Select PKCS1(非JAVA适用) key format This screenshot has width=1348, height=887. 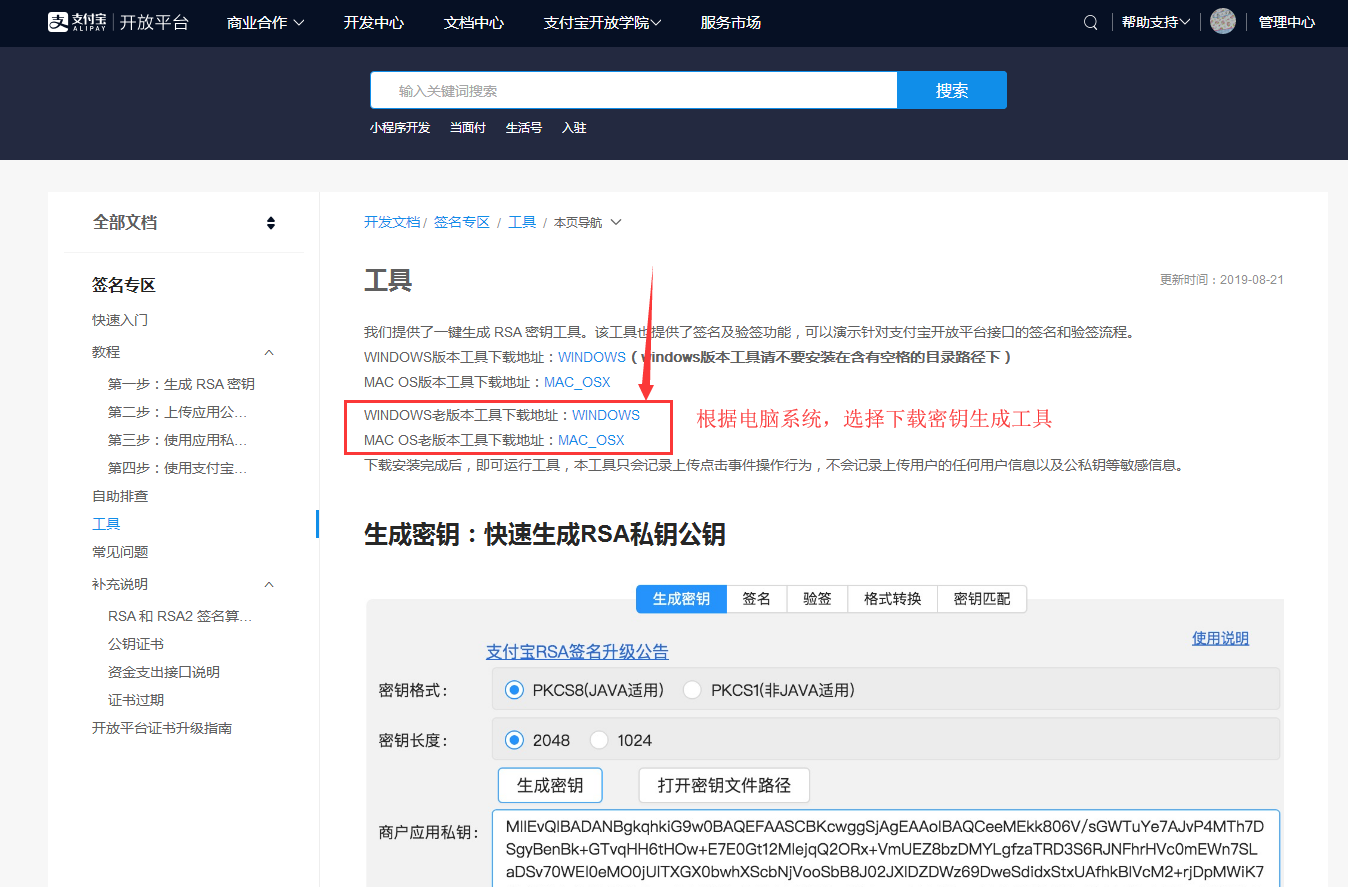click(692, 690)
